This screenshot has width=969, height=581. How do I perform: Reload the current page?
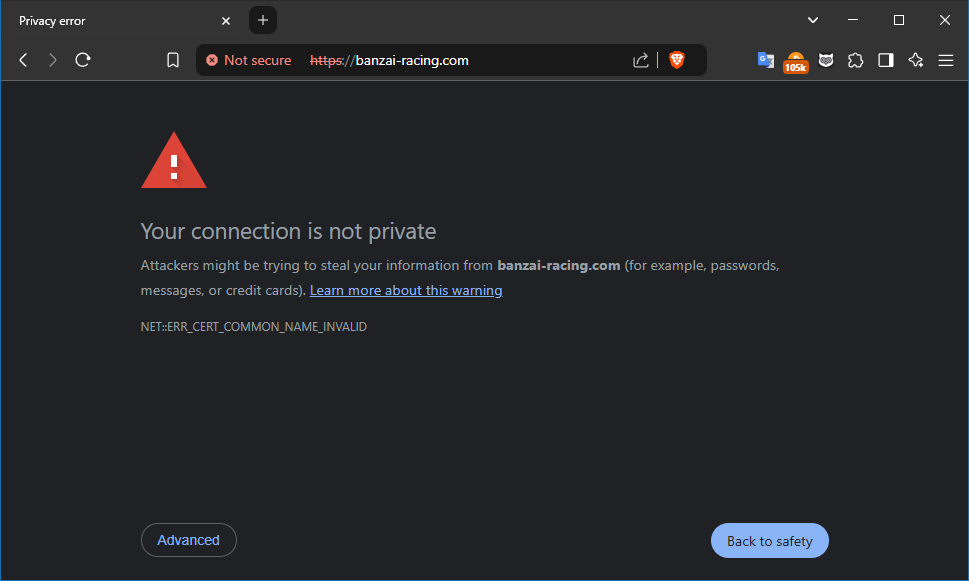83,60
